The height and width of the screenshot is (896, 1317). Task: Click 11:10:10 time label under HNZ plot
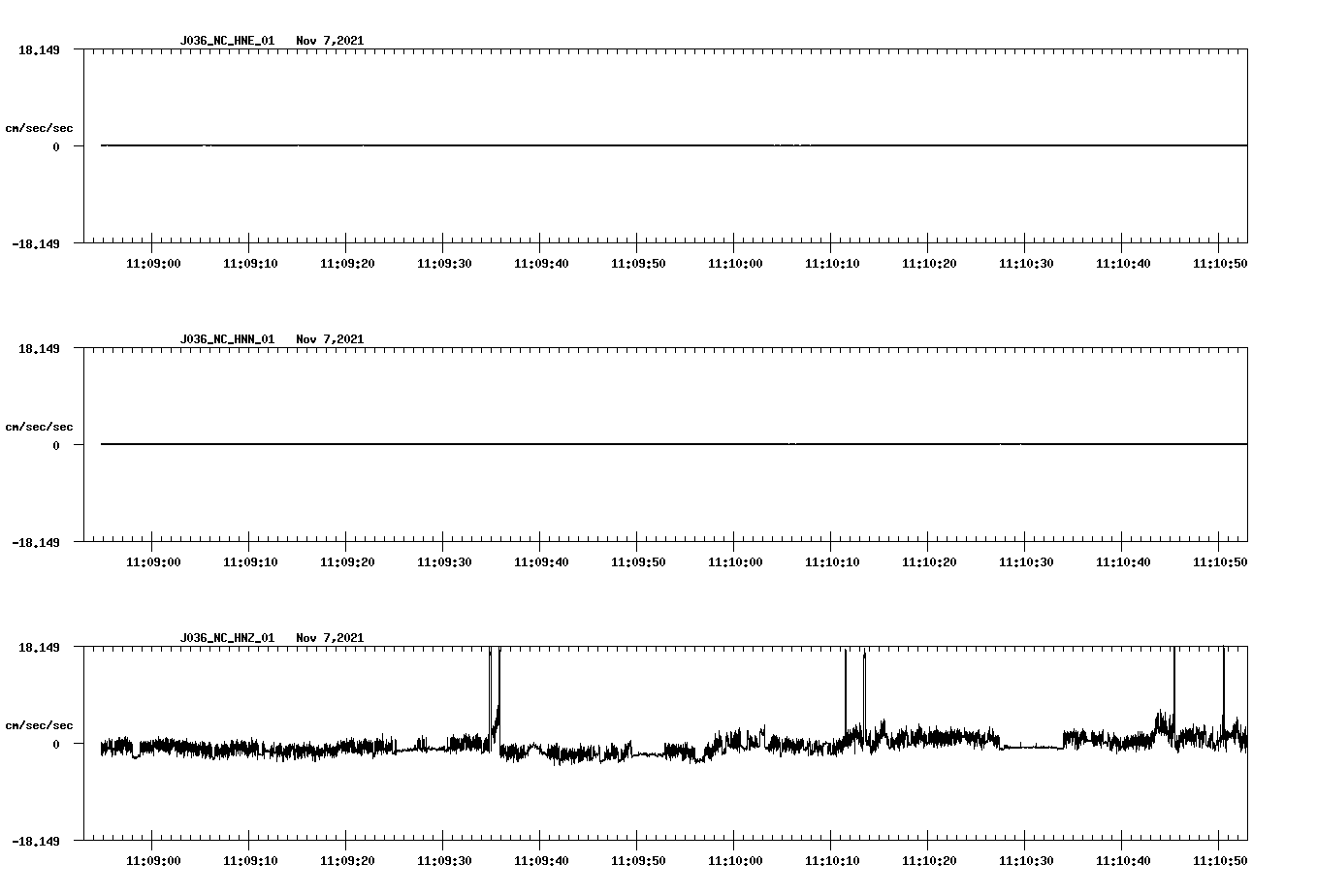pyautogui.click(x=832, y=861)
